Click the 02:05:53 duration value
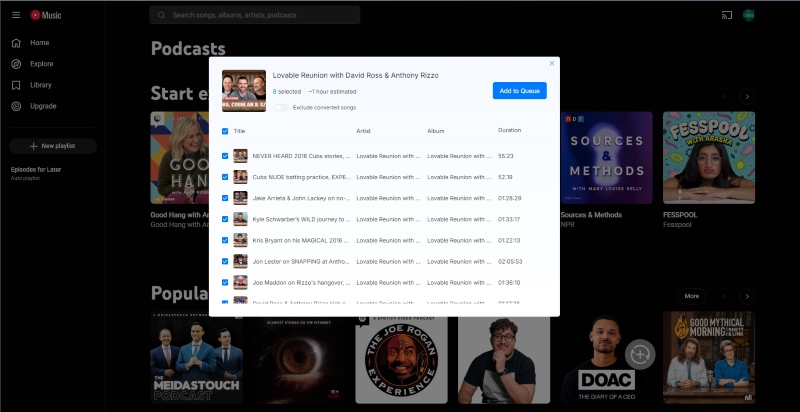Image resolution: width=800 pixels, height=412 pixels. click(x=510, y=262)
